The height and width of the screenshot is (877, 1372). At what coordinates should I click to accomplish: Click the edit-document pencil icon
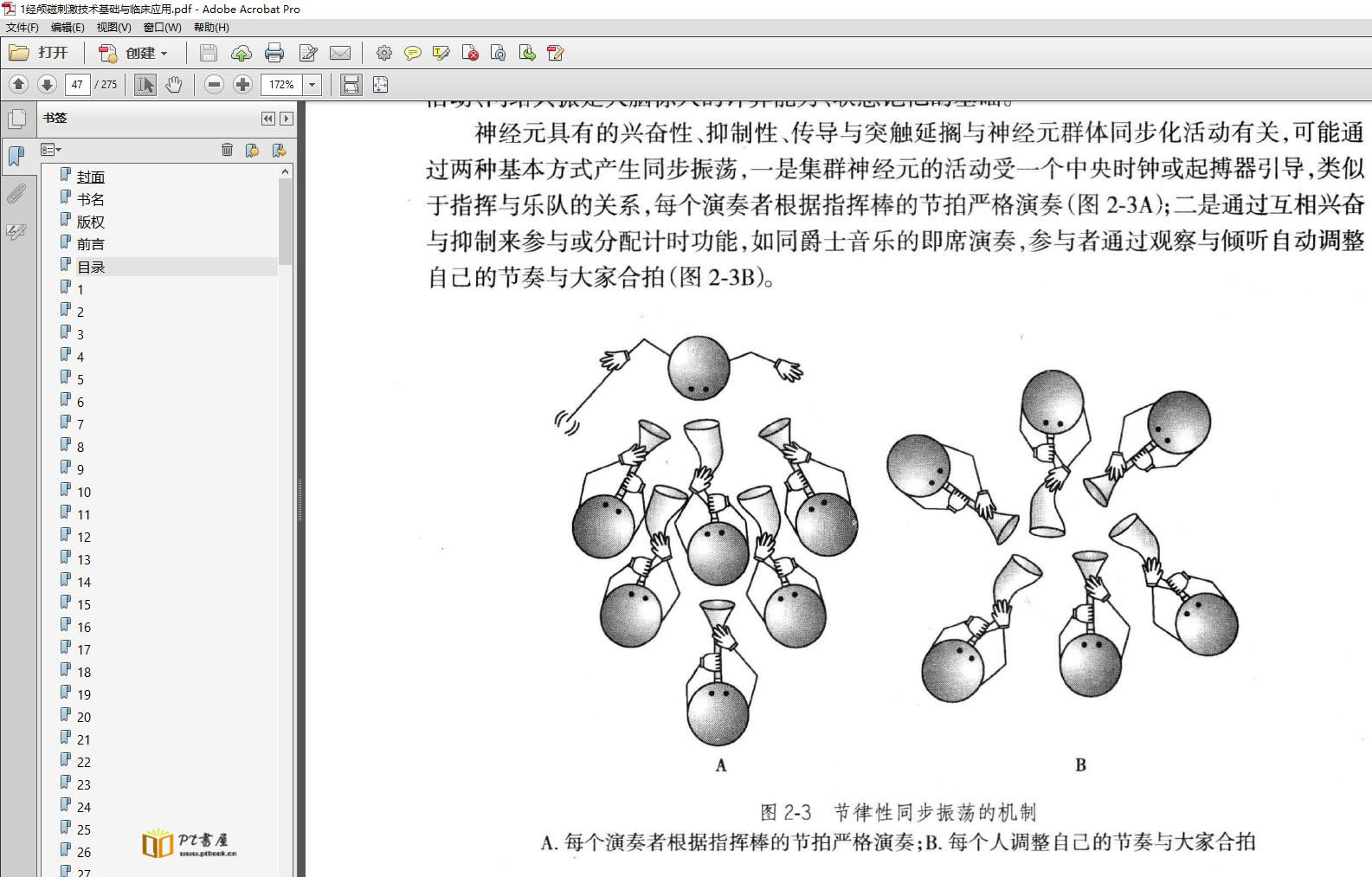tap(307, 53)
